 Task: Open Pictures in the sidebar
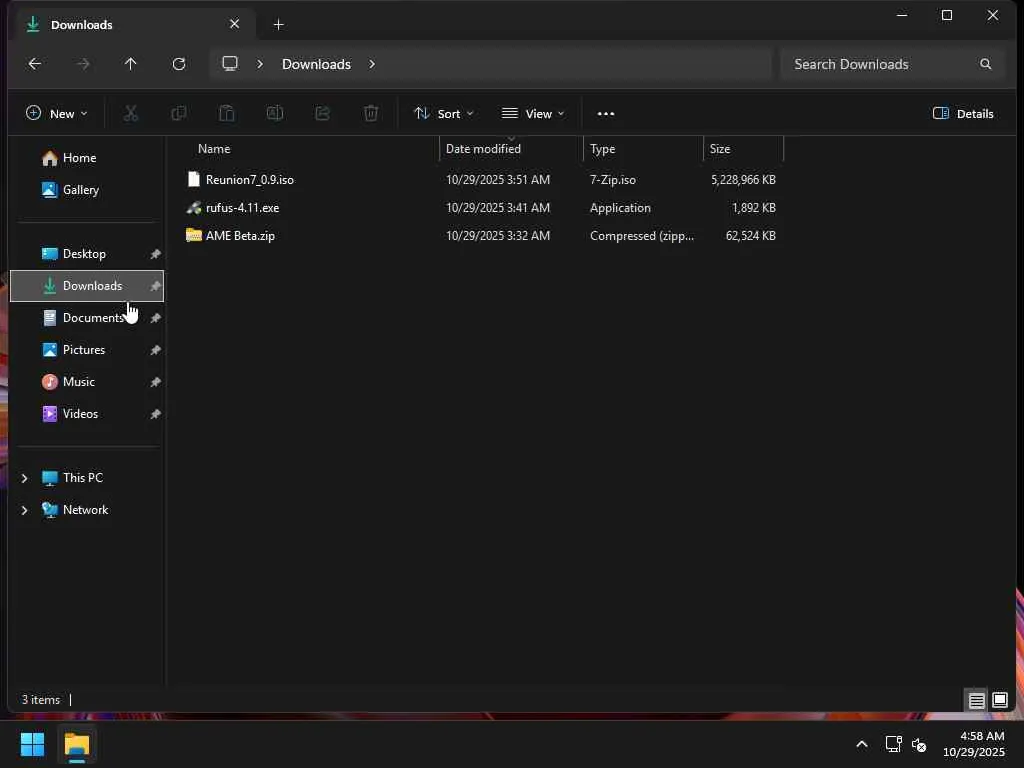(86, 350)
